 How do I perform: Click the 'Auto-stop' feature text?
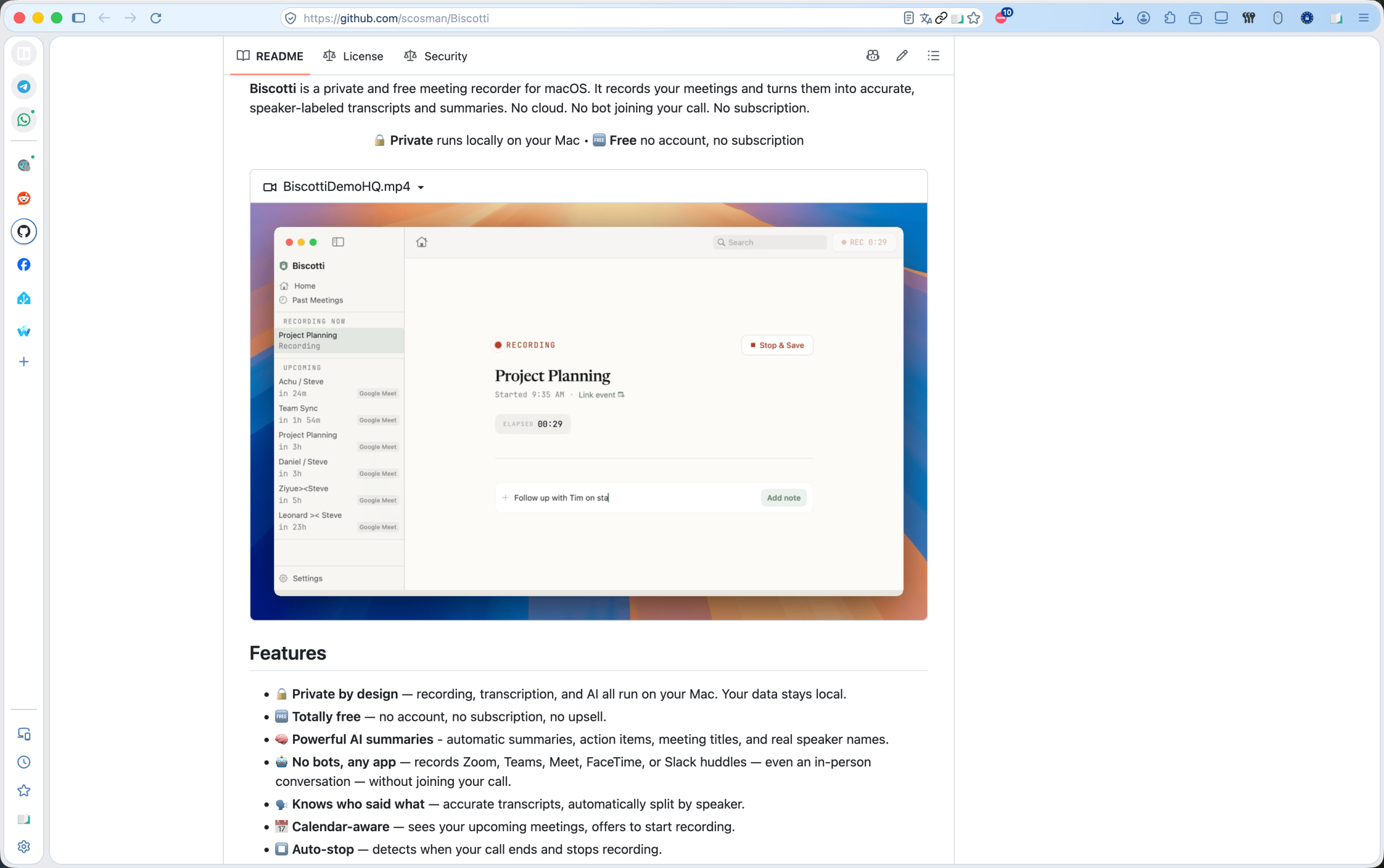click(323, 850)
